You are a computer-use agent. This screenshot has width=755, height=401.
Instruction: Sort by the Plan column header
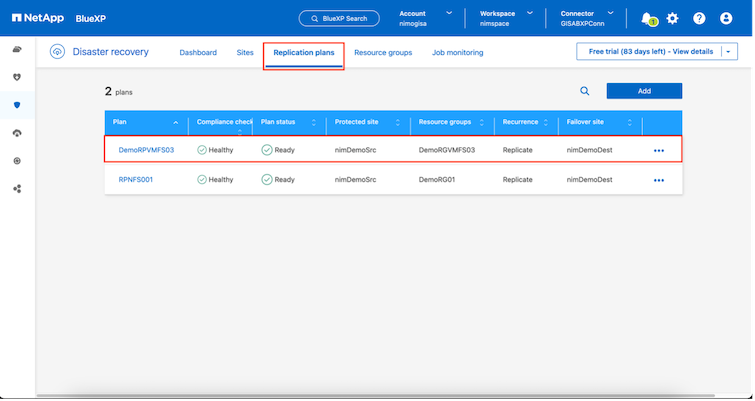(x=121, y=122)
